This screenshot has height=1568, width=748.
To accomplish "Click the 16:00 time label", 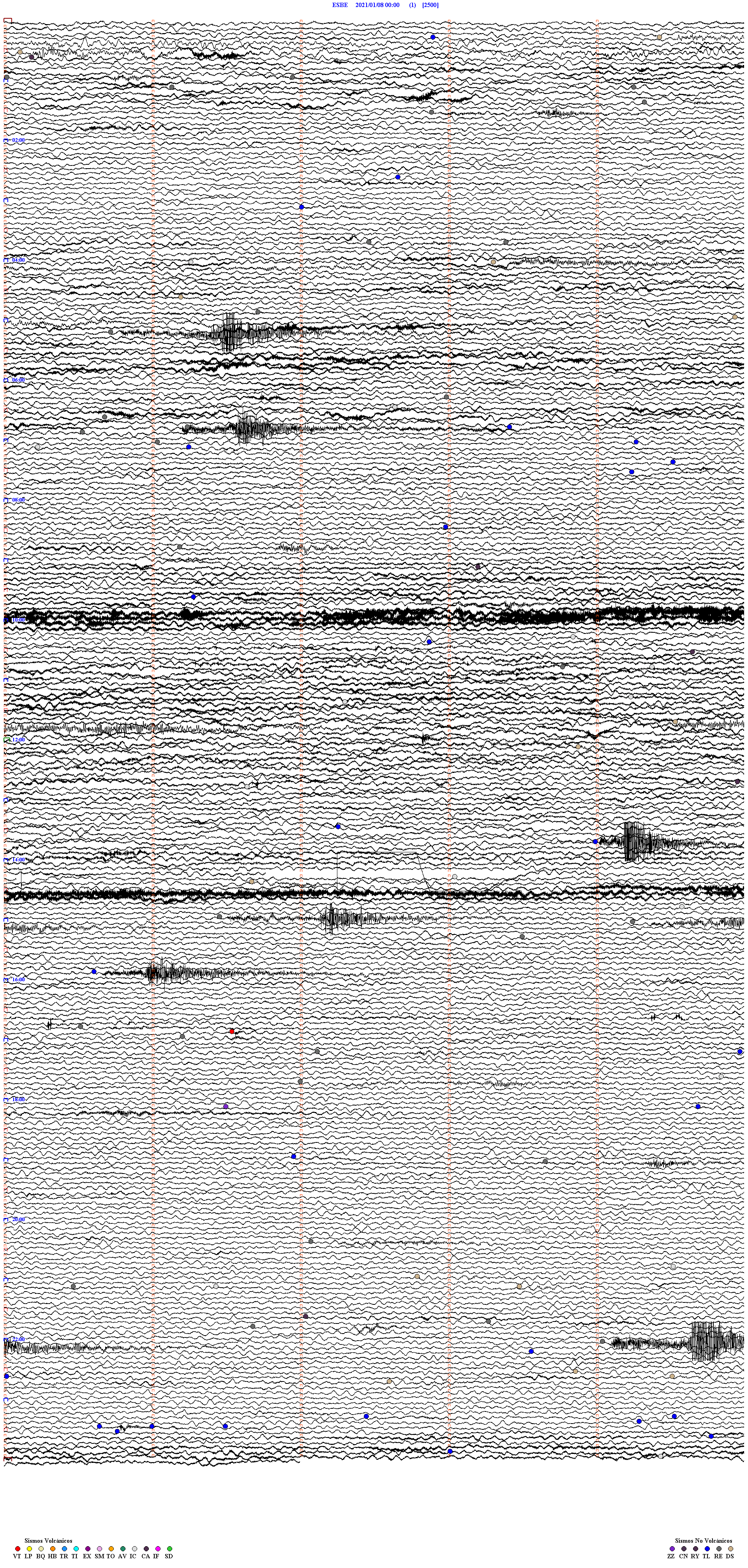I will coord(18,979).
